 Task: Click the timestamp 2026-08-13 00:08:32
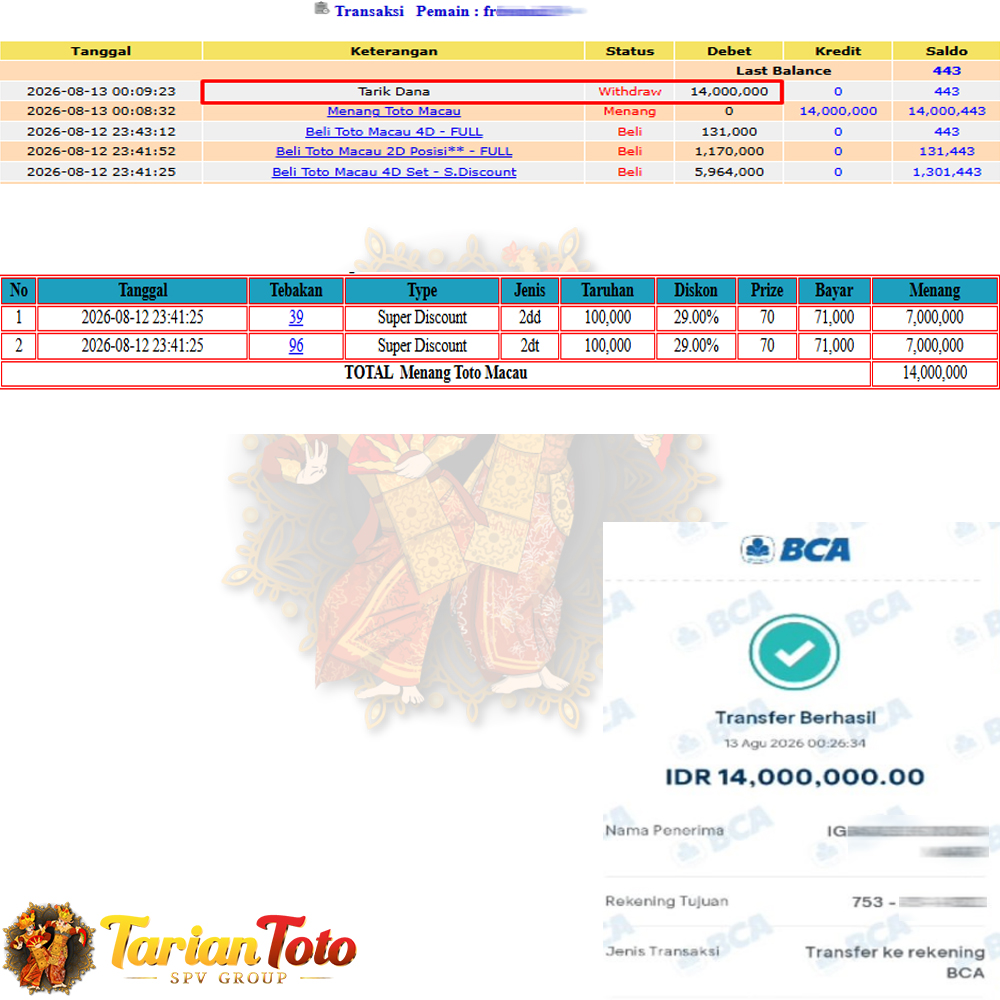pyautogui.click(x=101, y=111)
